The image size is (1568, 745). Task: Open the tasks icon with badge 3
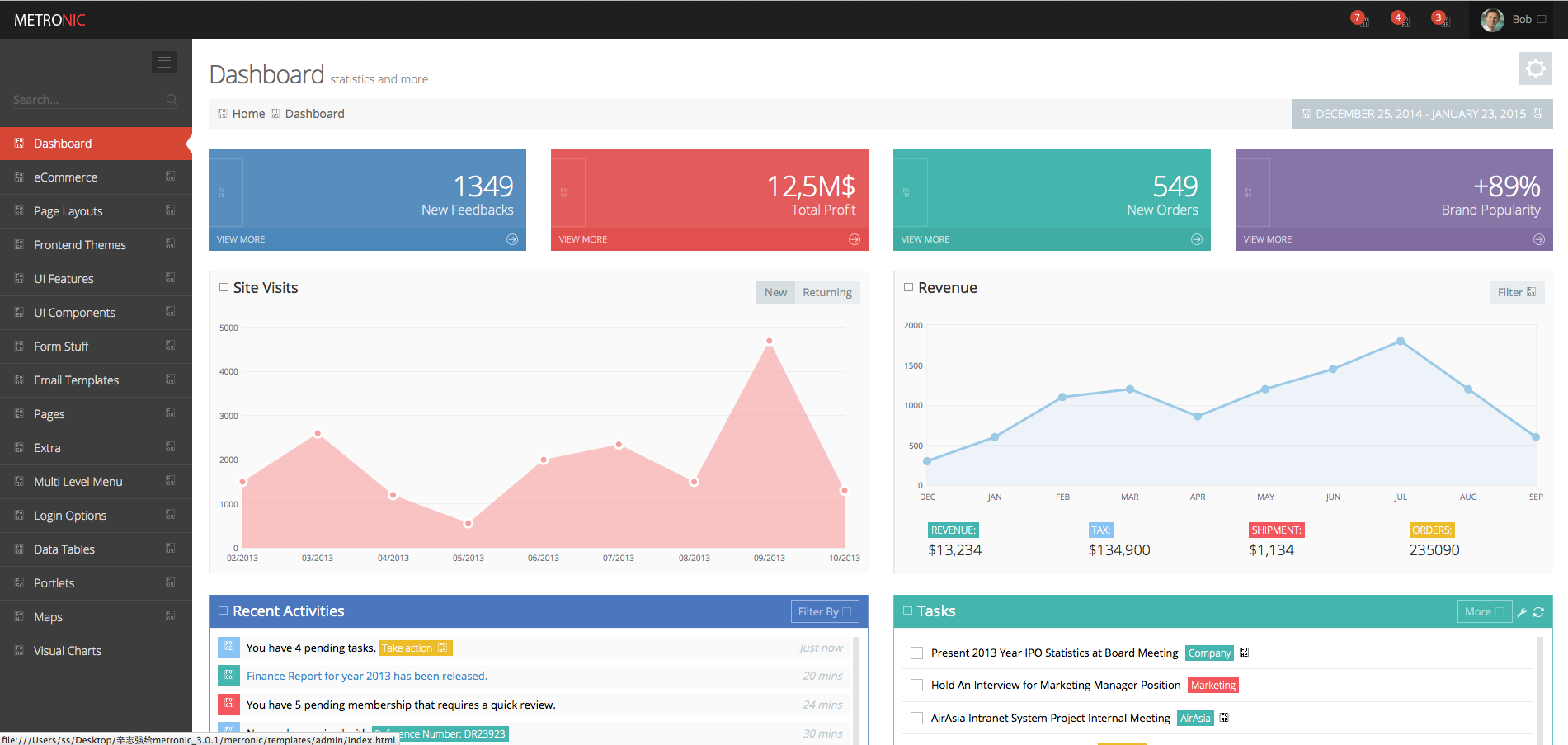pos(1440,19)
